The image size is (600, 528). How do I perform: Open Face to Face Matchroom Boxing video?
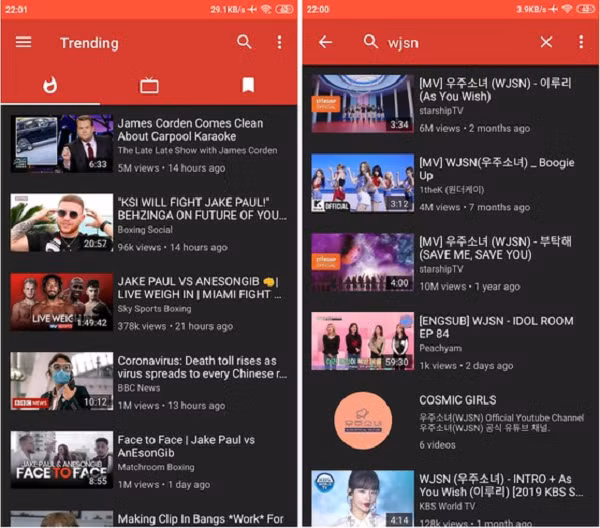coord(149,460)
